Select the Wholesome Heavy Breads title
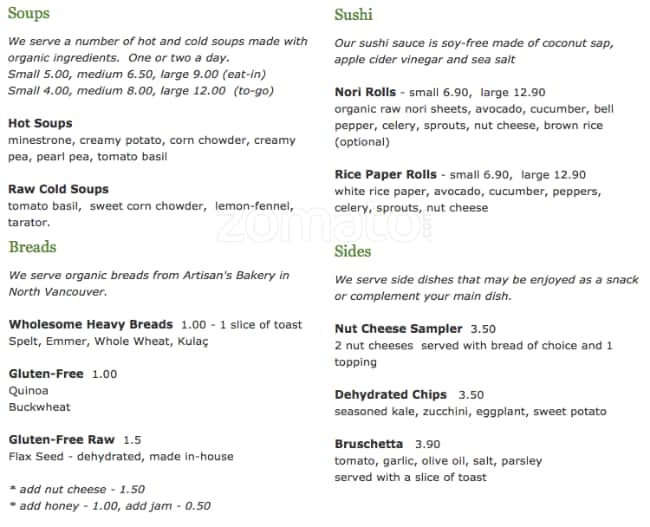Viewport: 650px width, 527px height. click(90, 325)
